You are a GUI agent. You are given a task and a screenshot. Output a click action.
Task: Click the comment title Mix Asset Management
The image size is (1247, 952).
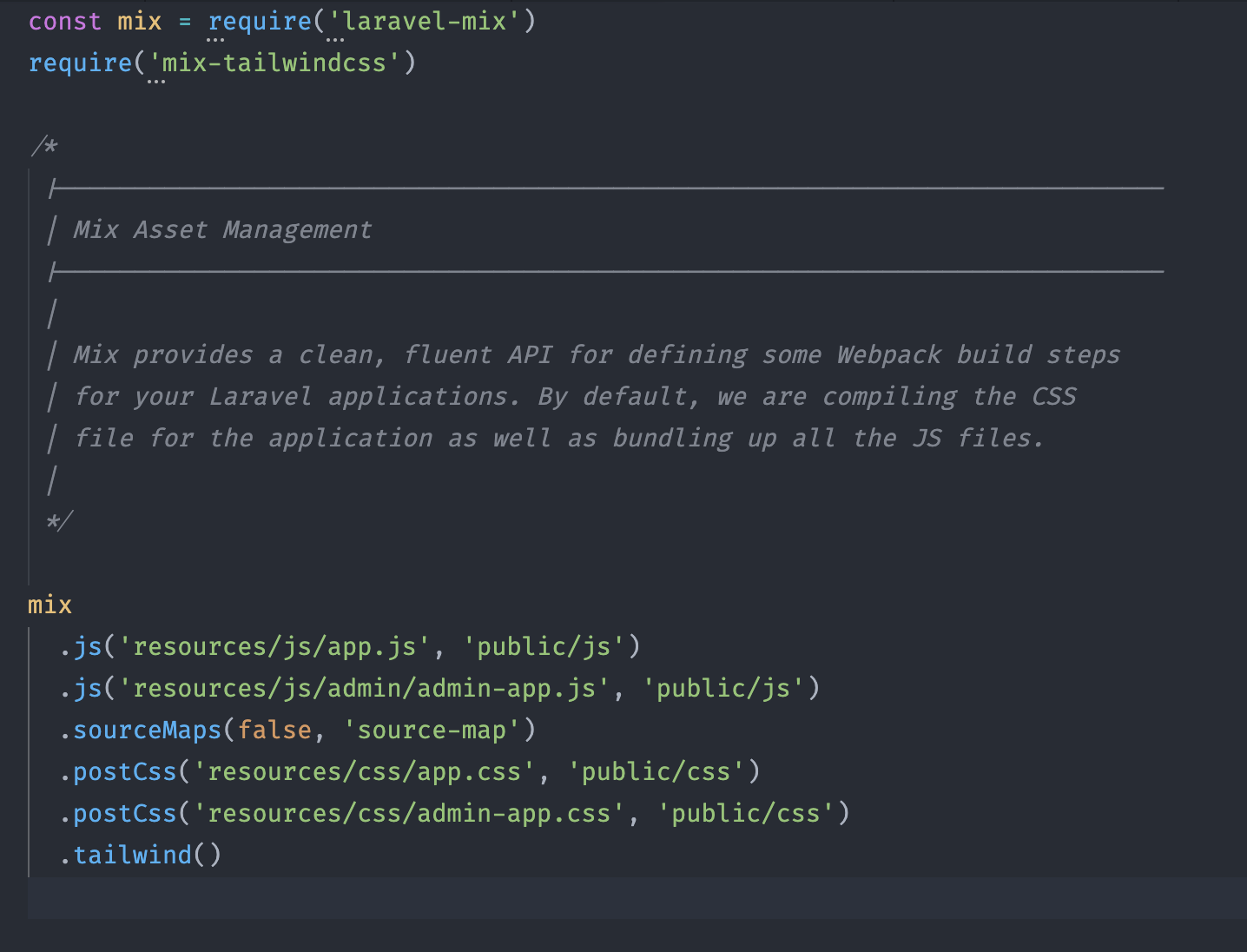tap(222, 229)
